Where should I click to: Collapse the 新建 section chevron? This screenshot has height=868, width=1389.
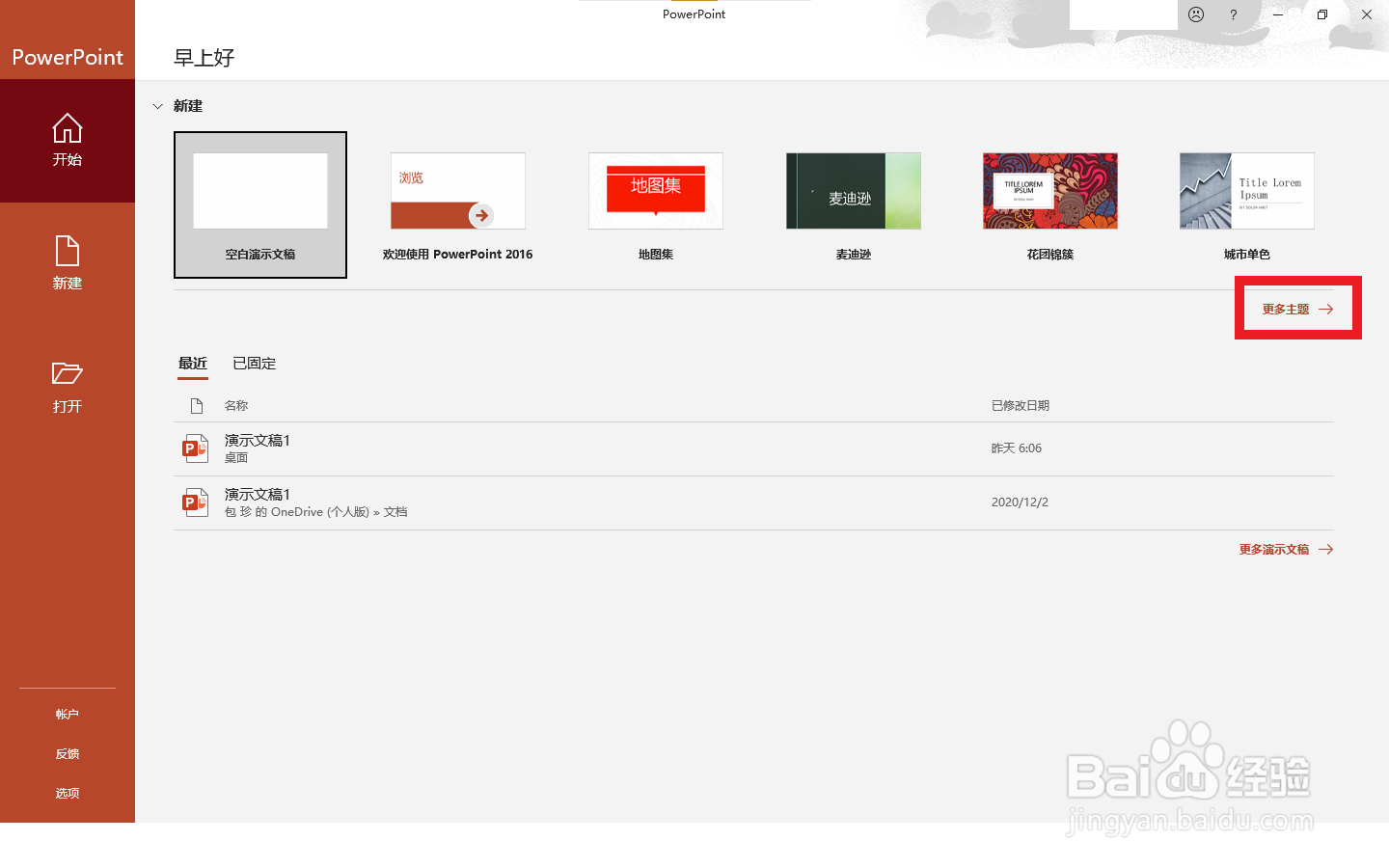click(x=157, y=106)
